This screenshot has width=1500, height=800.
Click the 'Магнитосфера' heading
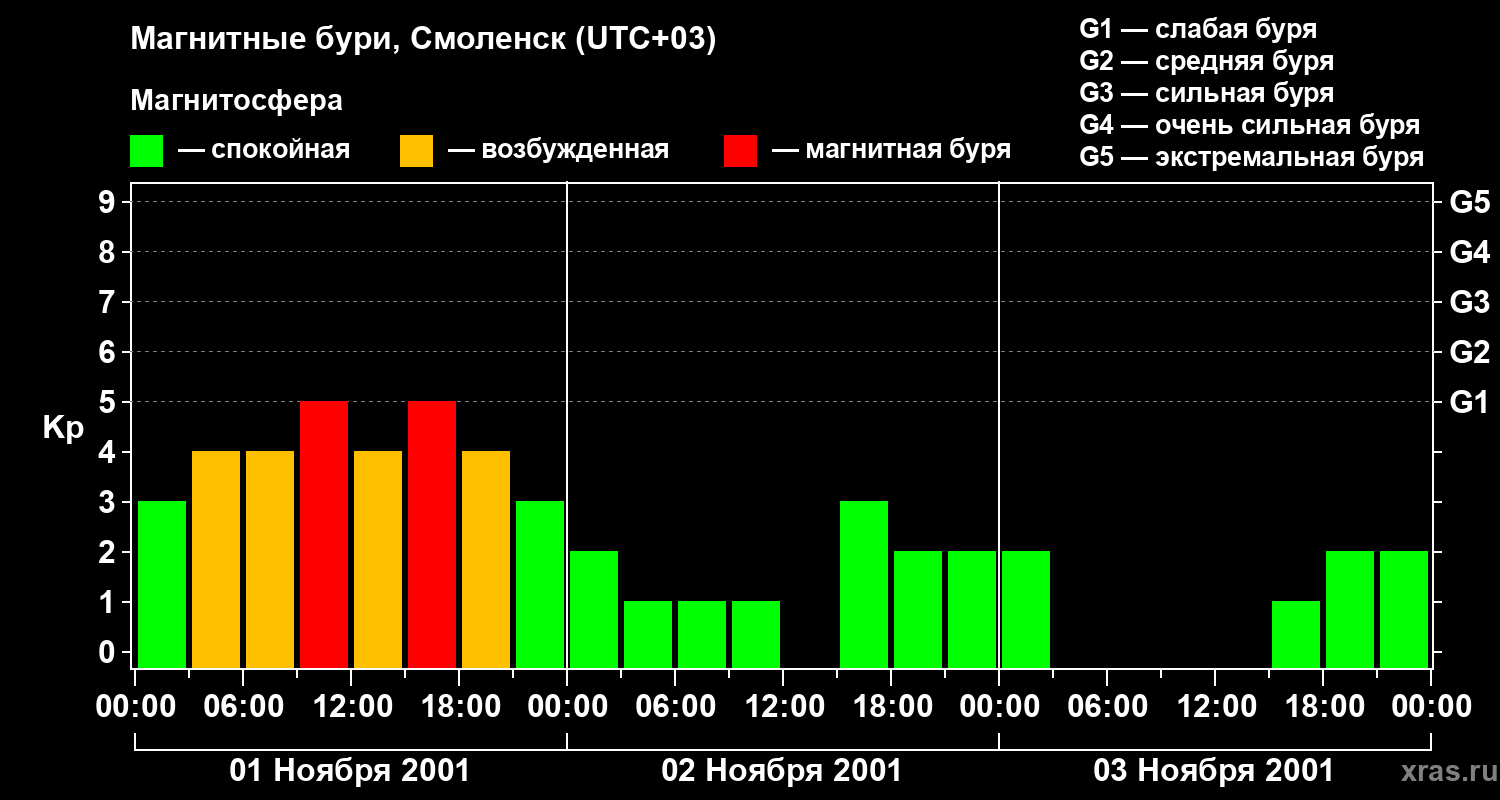pyautogui.click(x=236, y=101)
